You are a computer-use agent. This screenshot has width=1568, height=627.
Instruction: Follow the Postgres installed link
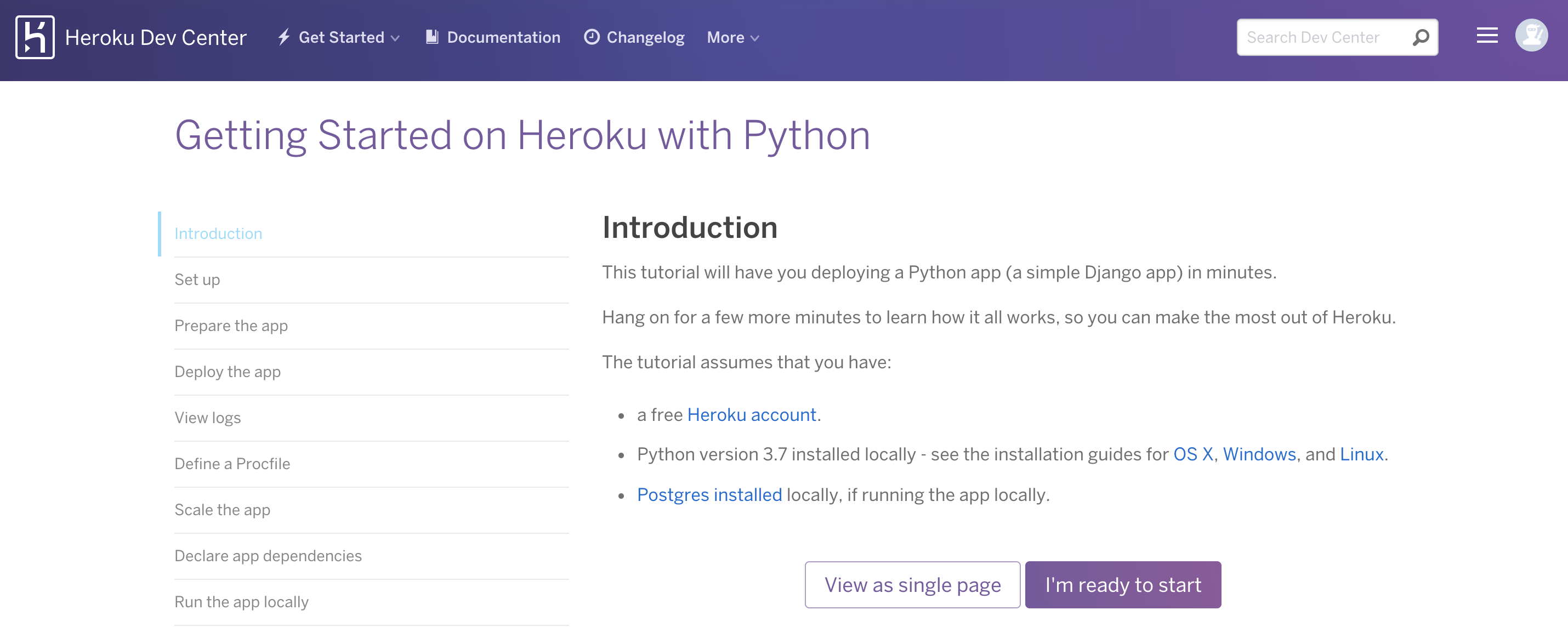(x=709, y=495)
